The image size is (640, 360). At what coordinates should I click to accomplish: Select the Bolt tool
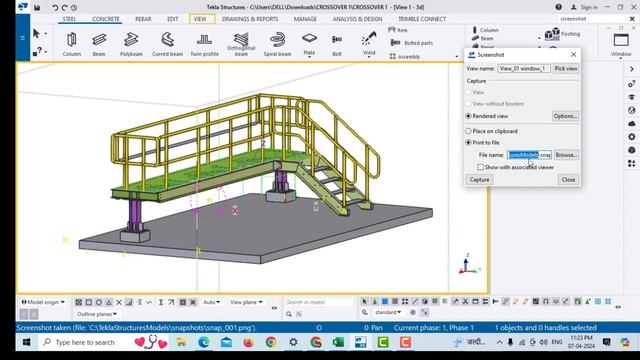pos(337,44)
